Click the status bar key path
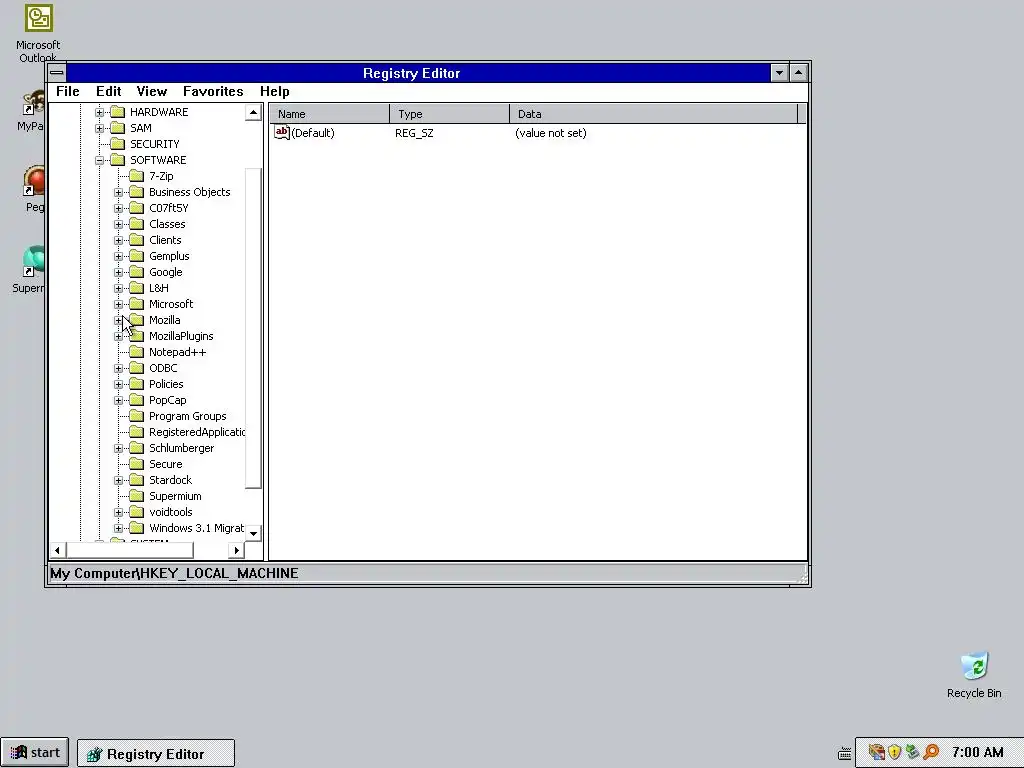 pyautogui.click(x=174, y=573)
